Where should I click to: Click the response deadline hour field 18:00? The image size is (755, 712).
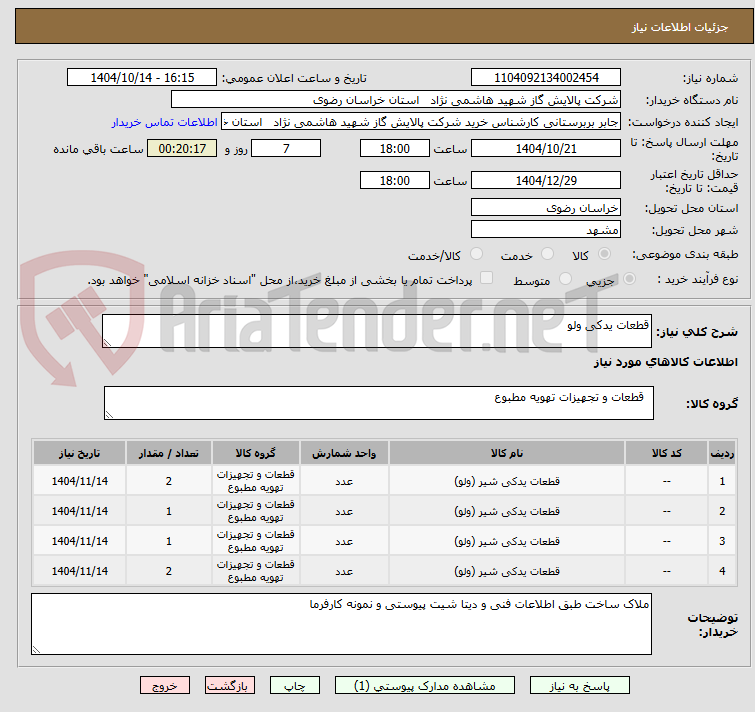[394, 148]
